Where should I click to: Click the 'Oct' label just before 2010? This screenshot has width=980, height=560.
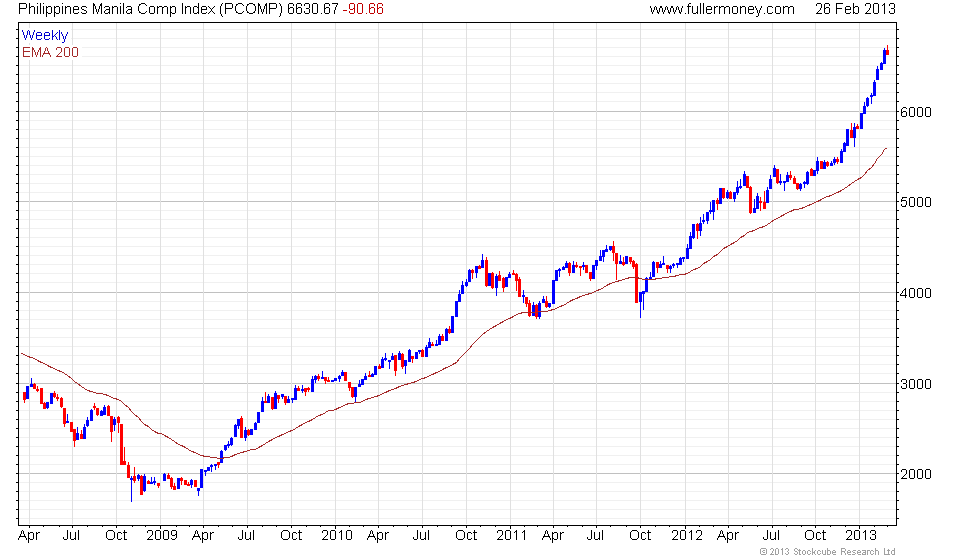tap(291, 536)
